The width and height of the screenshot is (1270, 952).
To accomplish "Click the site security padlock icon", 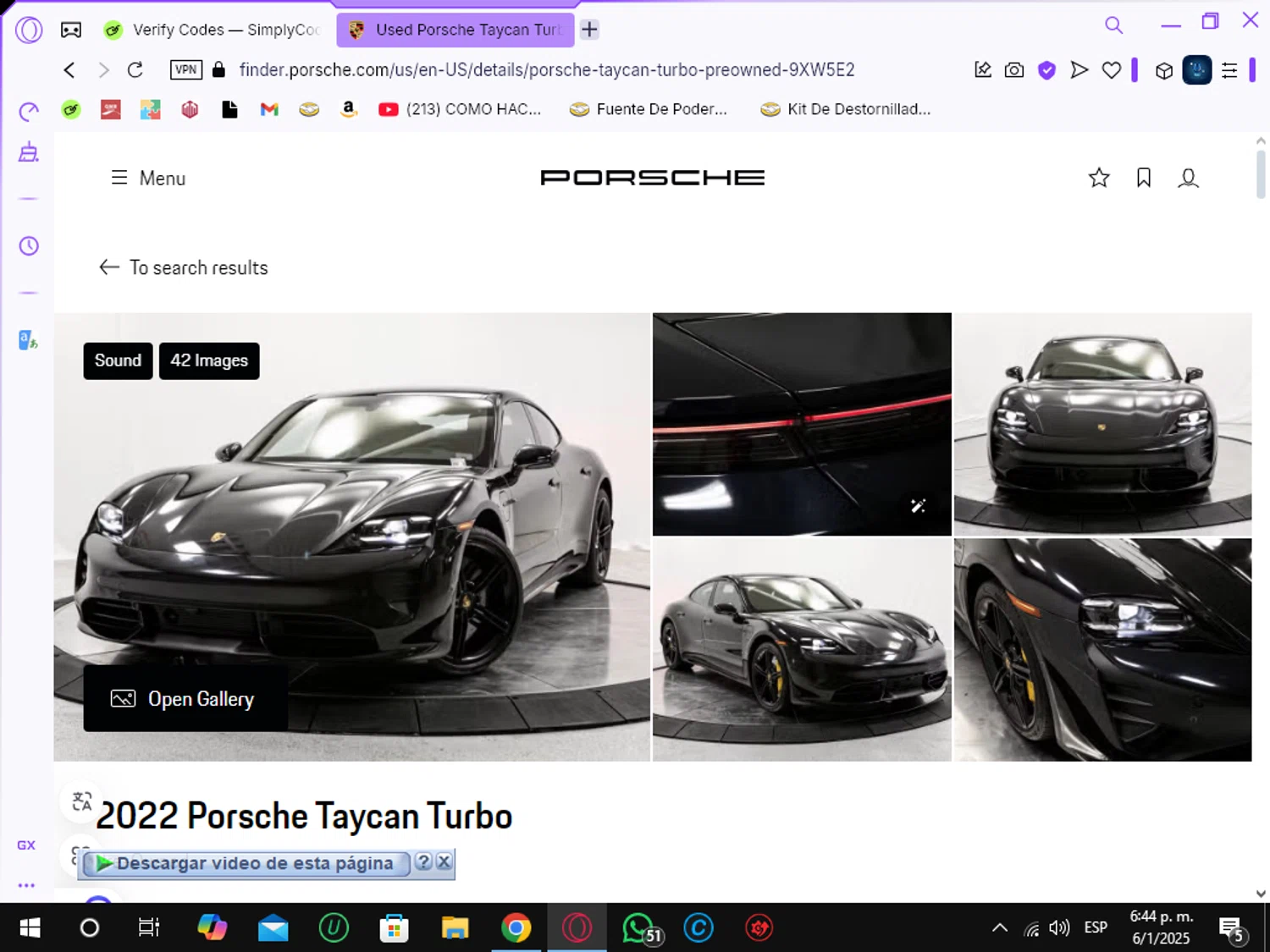I will (x=218, y=69).
